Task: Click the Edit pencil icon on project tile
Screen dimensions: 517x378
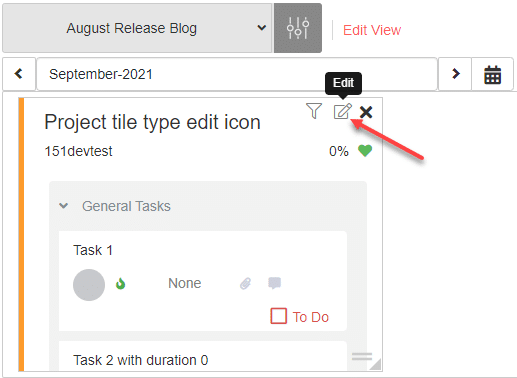Action: click(343, 111)
